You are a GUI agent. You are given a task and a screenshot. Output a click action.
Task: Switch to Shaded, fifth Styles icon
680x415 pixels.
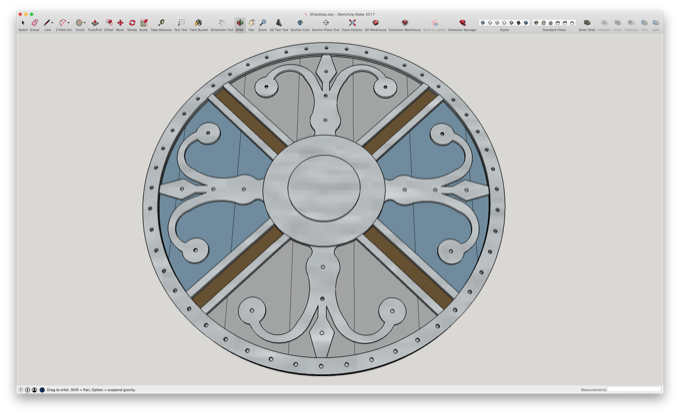coord(511,23)
